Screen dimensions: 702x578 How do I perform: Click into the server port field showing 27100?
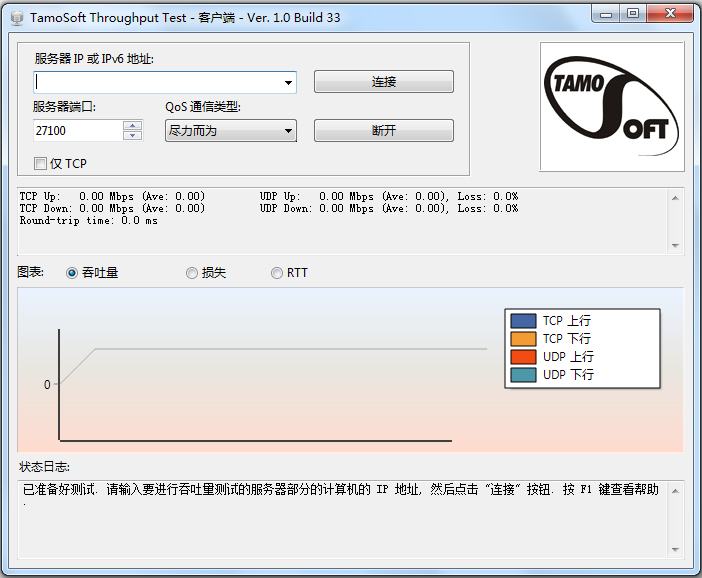point(78,131)
